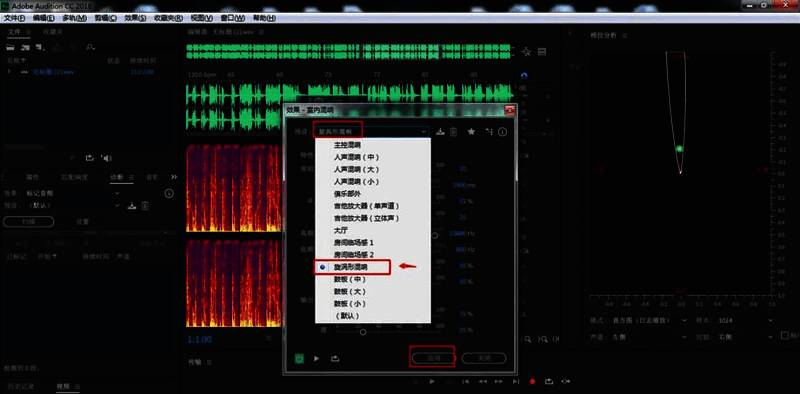Main transport play button

tap(432, 381)
